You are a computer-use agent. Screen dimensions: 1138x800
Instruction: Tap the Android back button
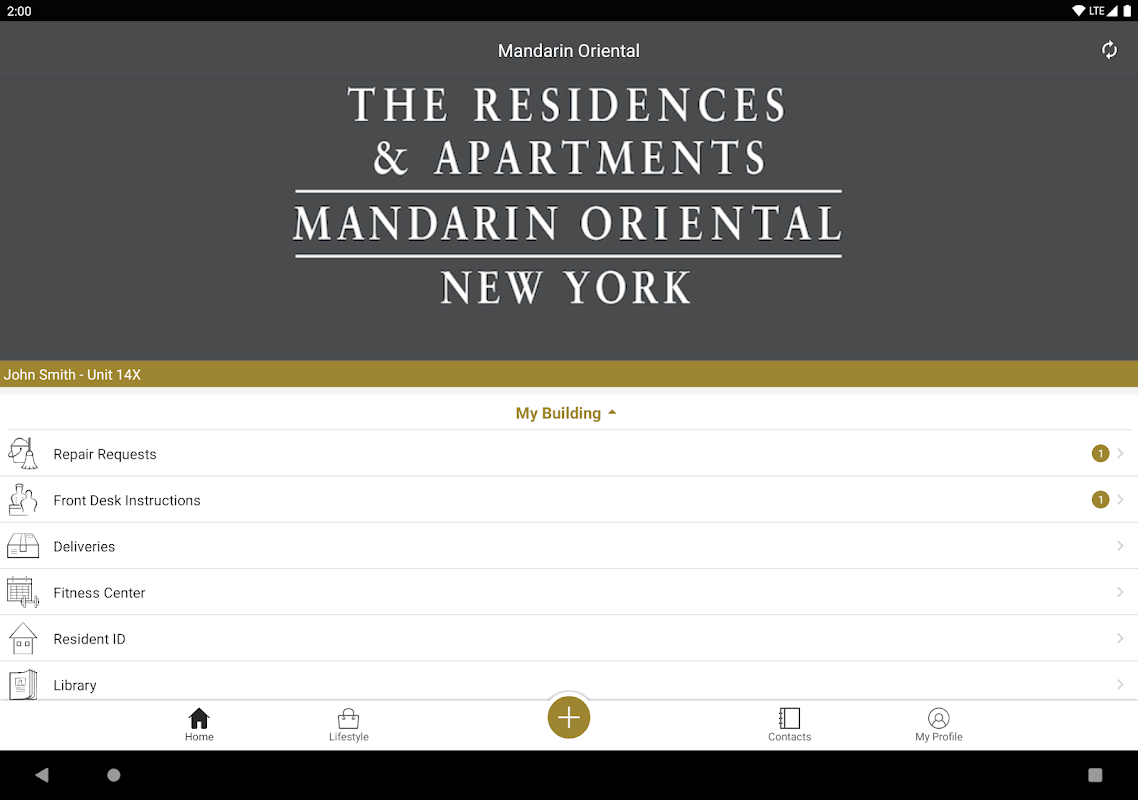(42, 775)
